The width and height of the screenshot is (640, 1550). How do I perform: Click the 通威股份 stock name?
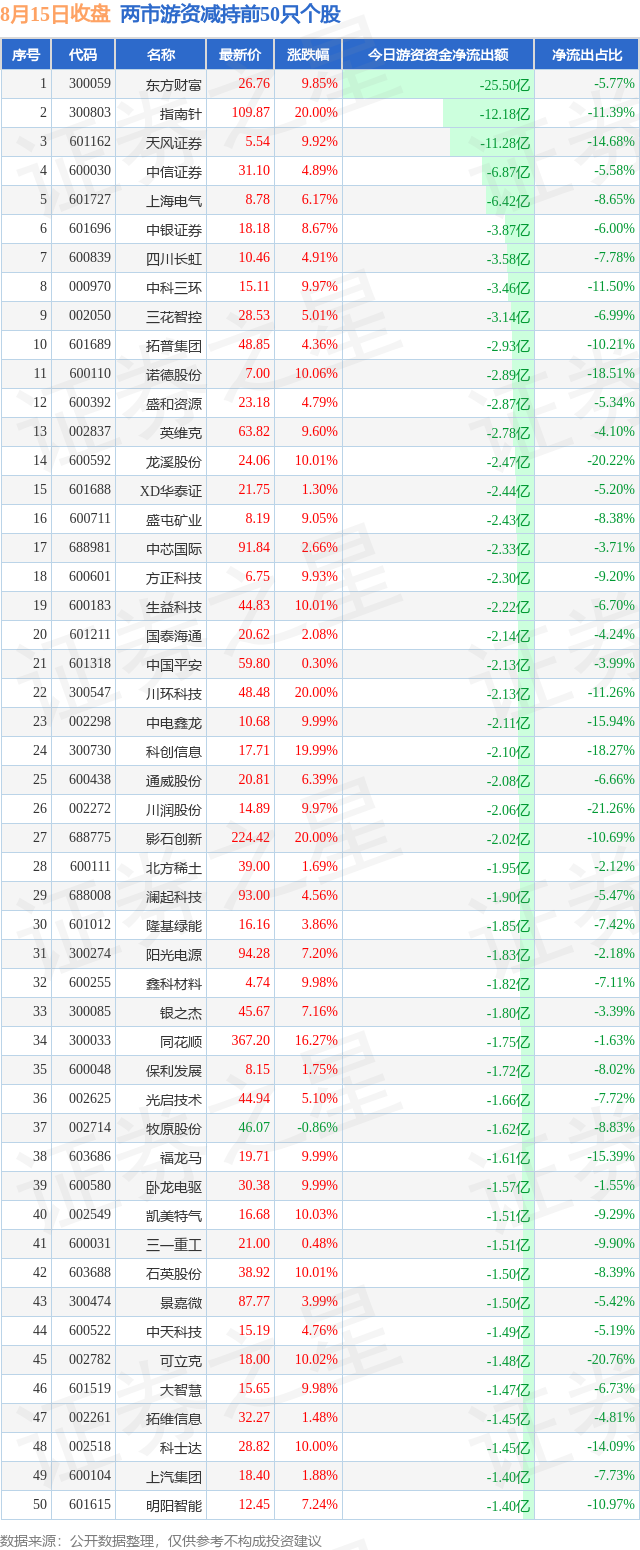pyautogui.click(x=174, y=780)
